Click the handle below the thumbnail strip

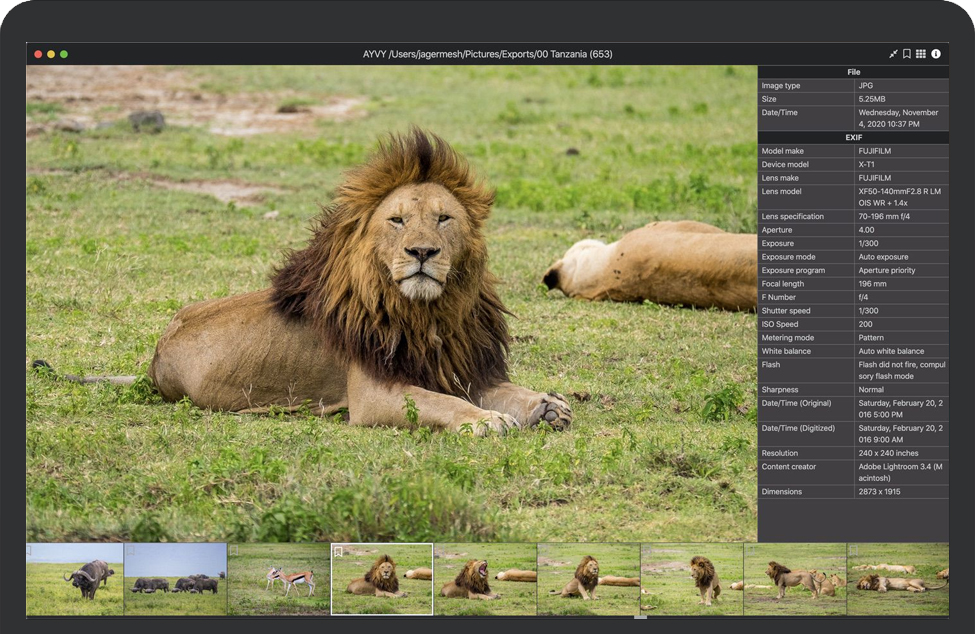640,617
